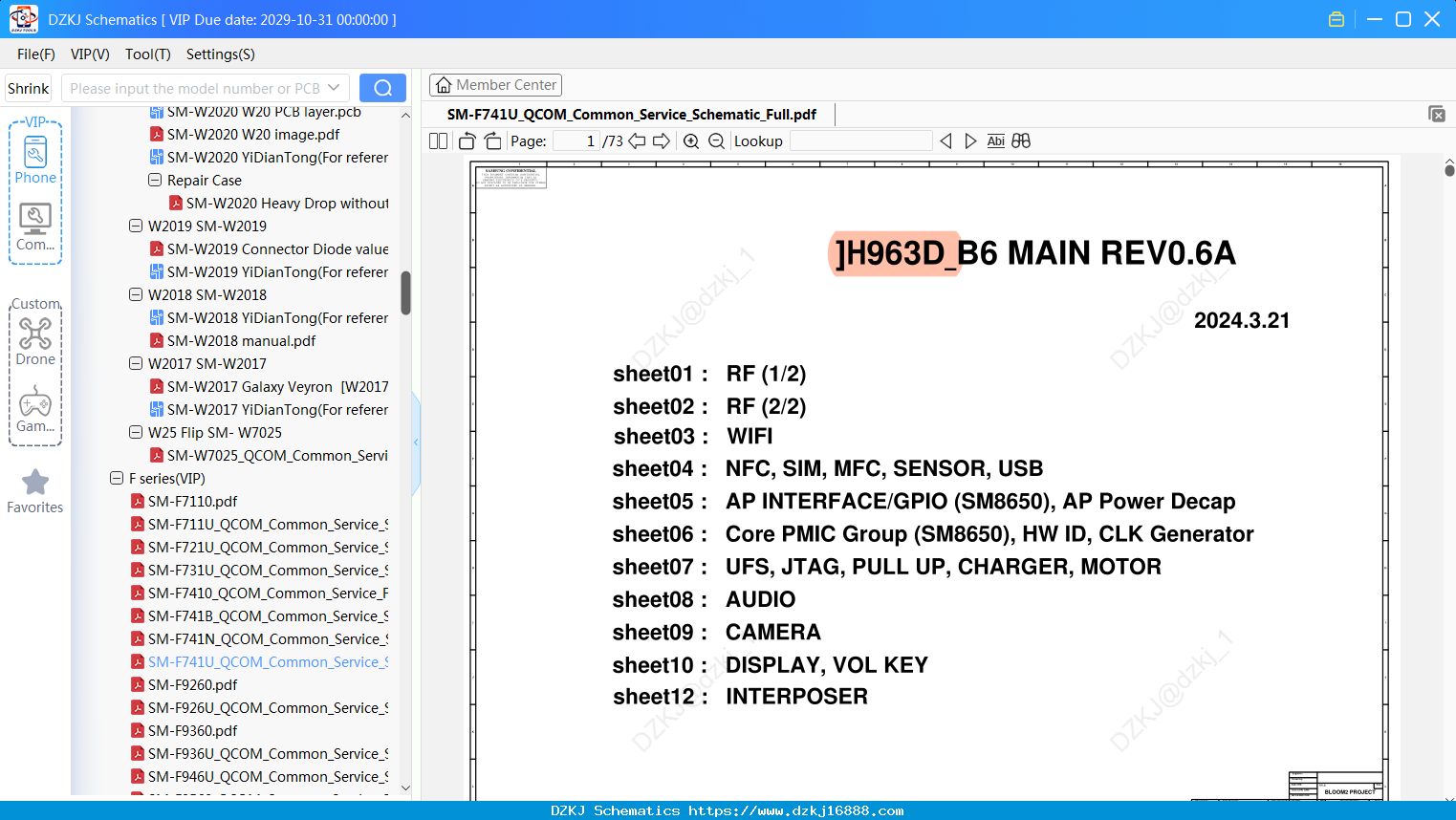1456x820 pixels.
Task: Open SM-F936U_QCOM_Common_Service file
Action: click(259, 754)
